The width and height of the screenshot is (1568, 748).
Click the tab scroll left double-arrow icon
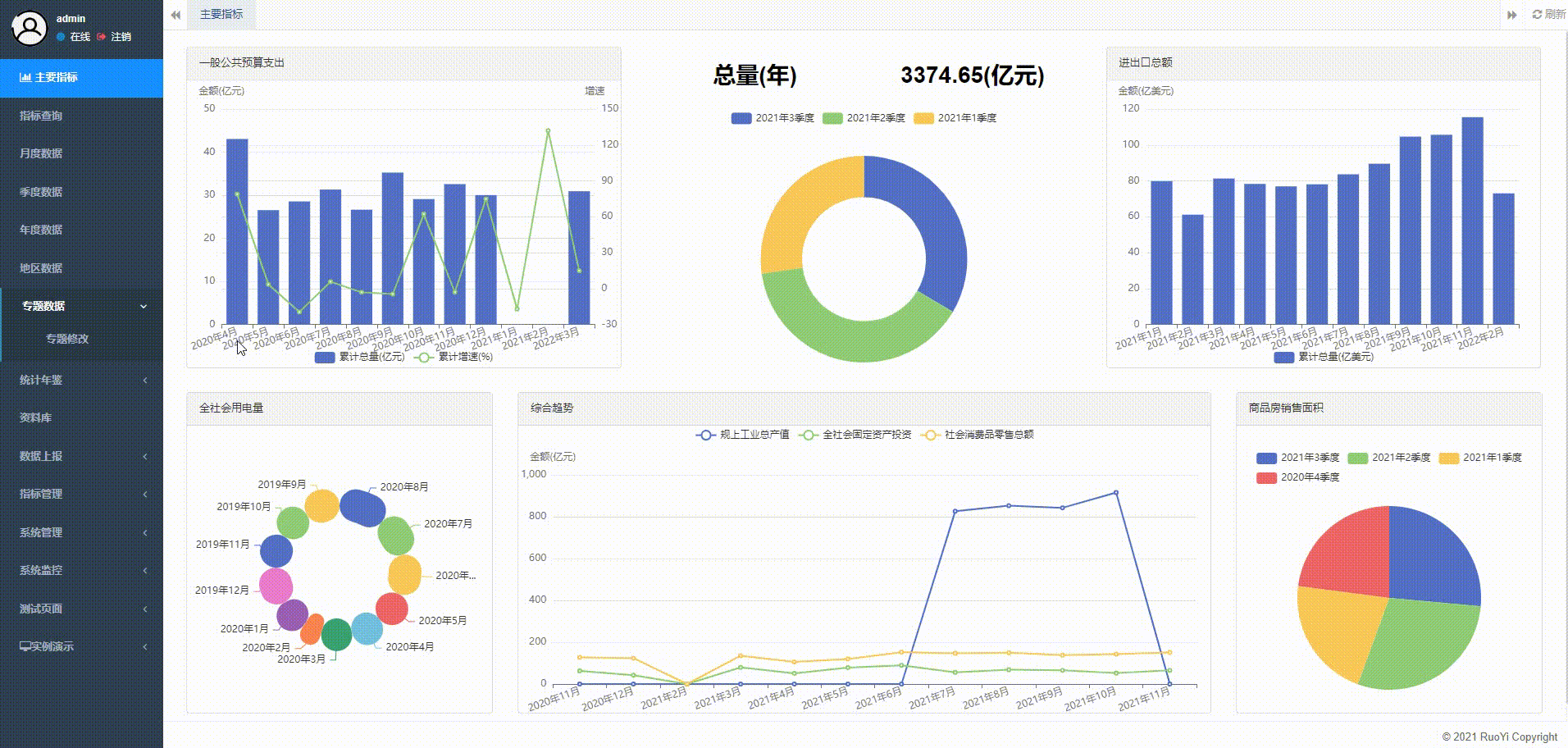coord(175,15)
